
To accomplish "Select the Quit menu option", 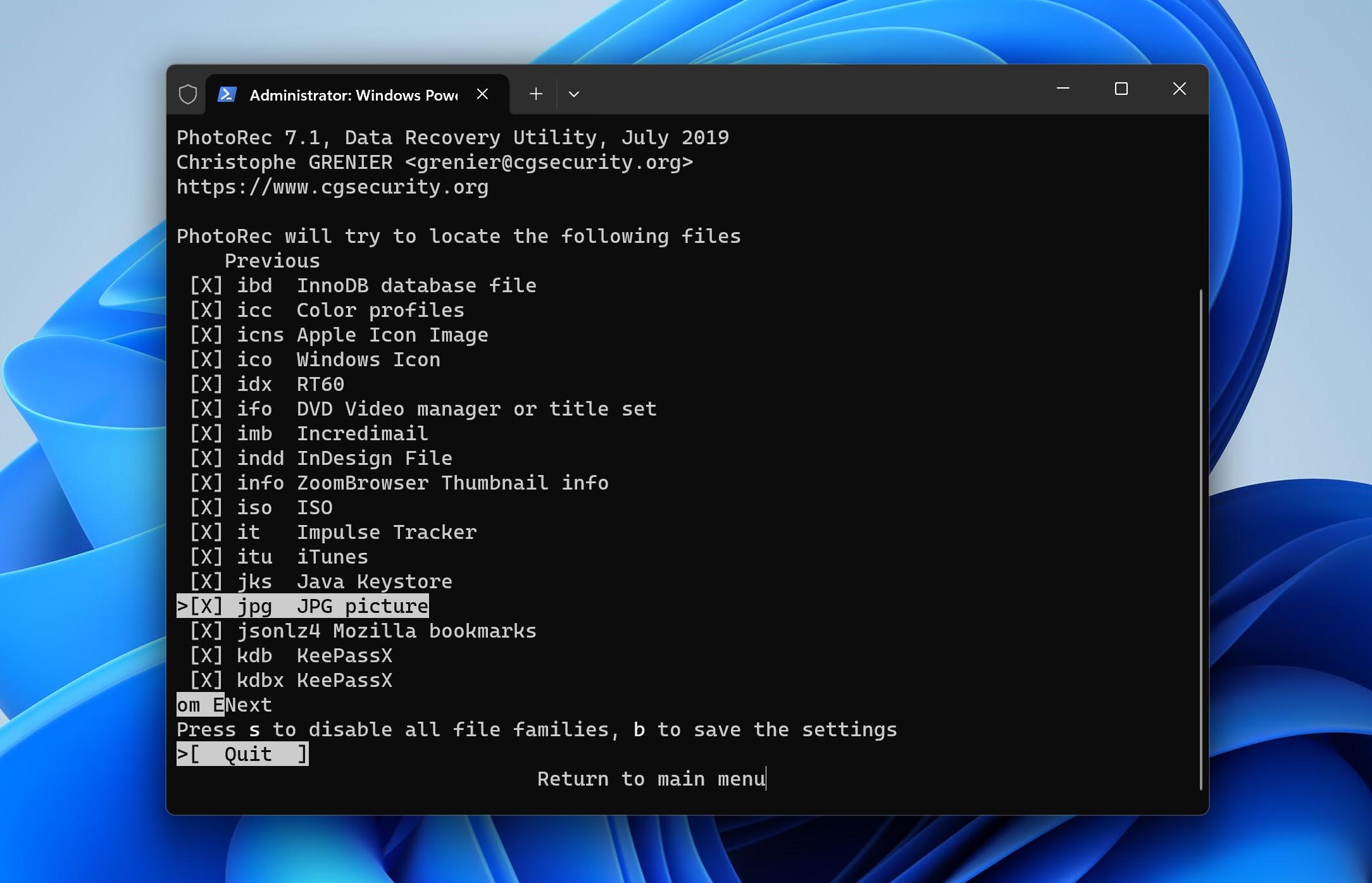I will point(242,754).
